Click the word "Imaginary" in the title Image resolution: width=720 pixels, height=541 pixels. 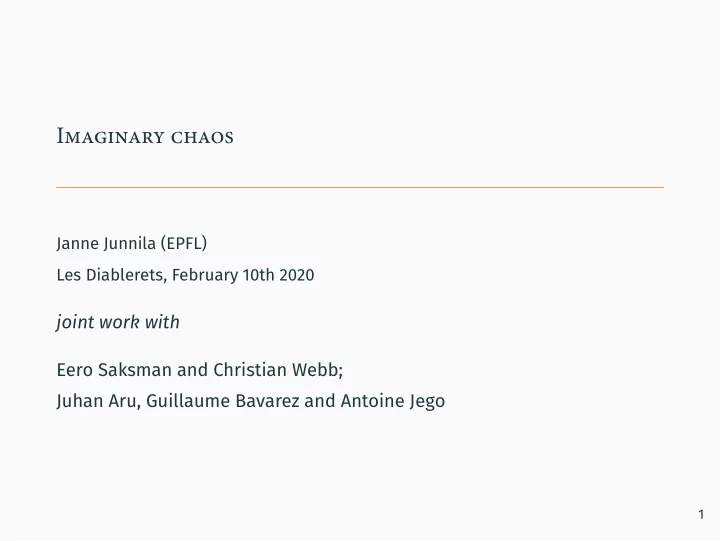(x=111, y=136)
